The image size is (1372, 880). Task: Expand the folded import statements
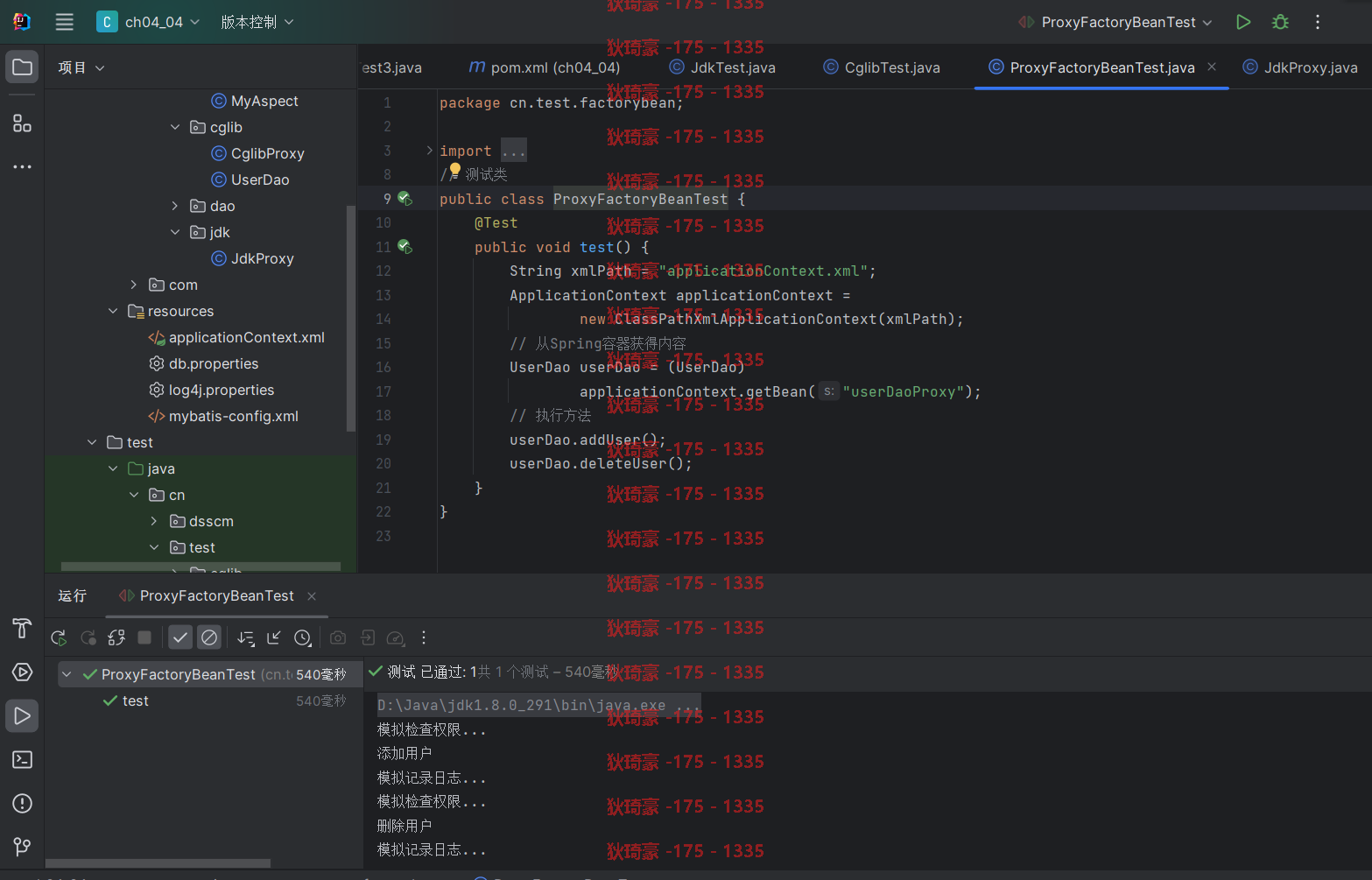pyautogui.click(x=430, y=151)
